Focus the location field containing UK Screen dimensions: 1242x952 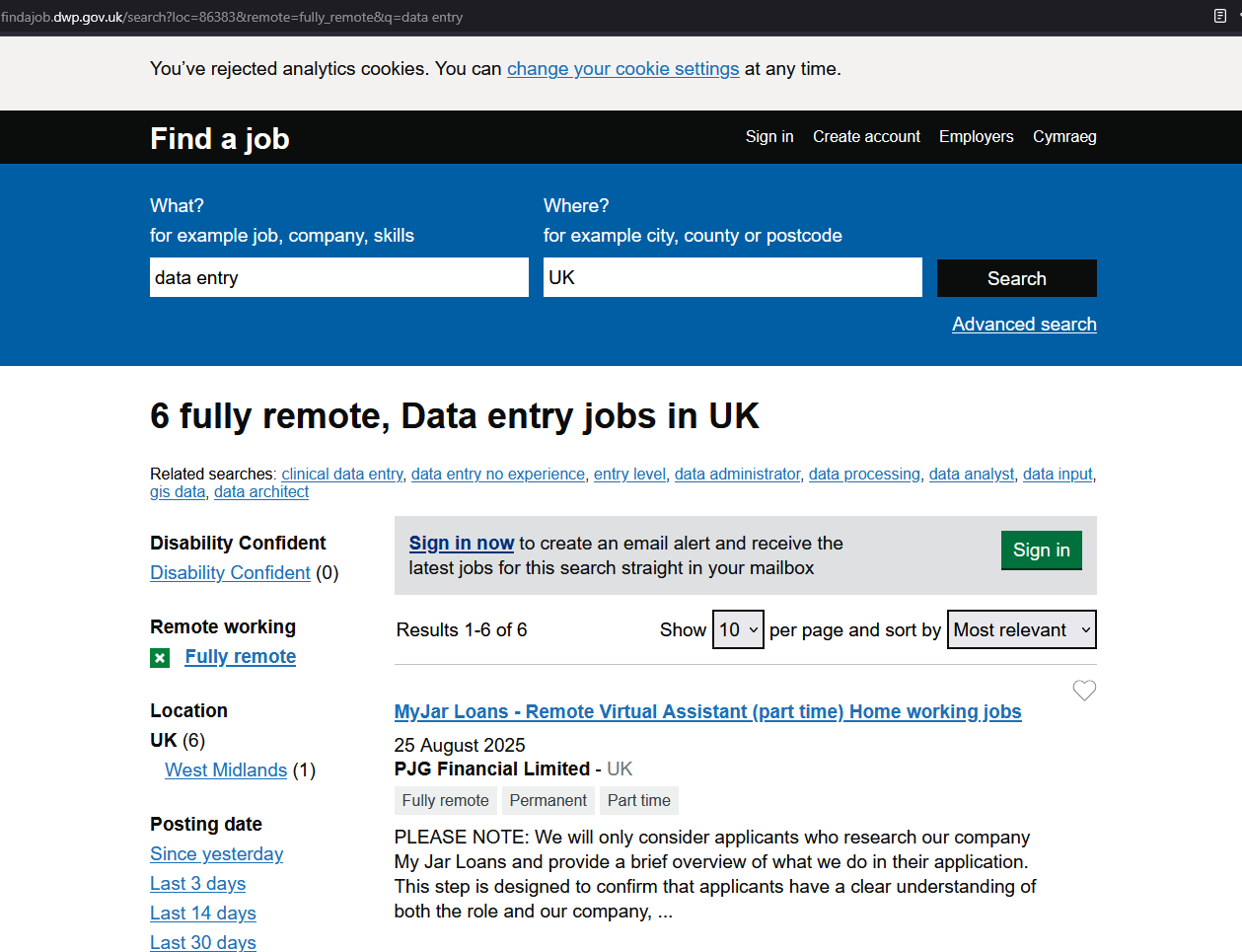(x=732, y=278)
